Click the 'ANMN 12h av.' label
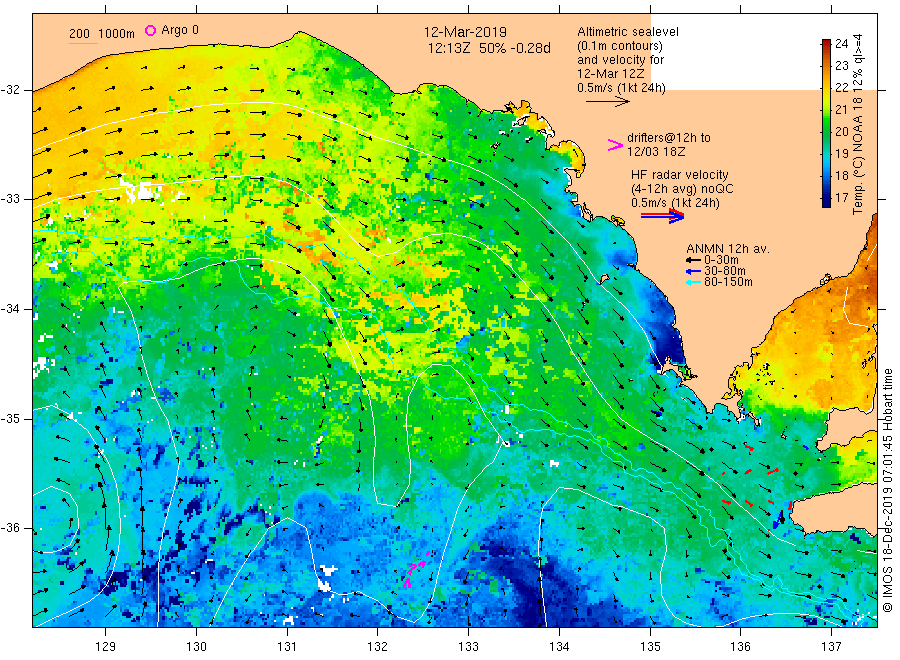 pyautogui.click(x=728, y=249)
